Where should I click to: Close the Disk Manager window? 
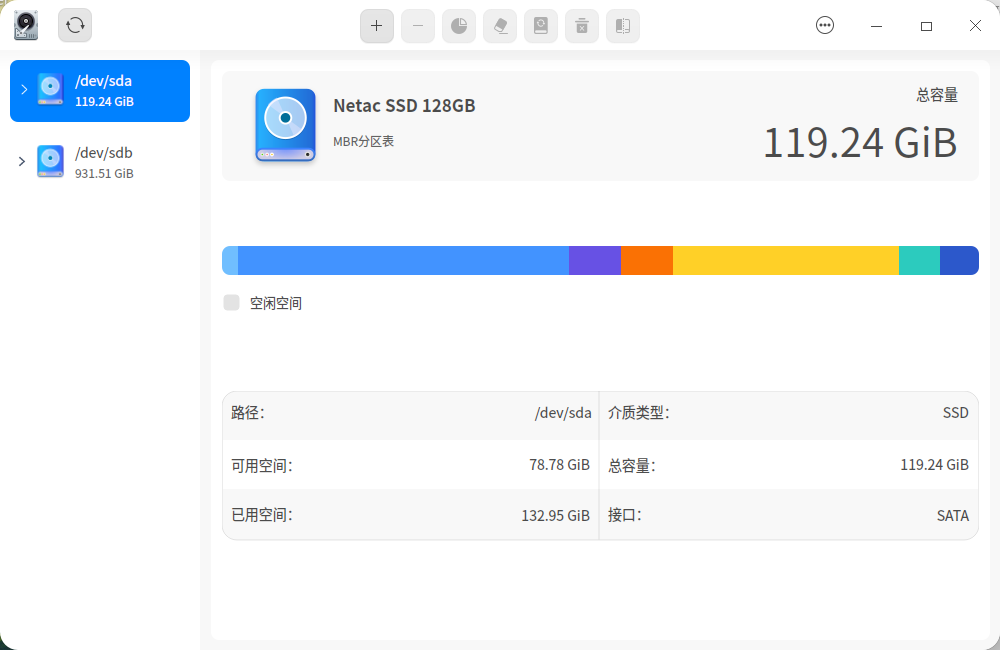pos(975,26)
